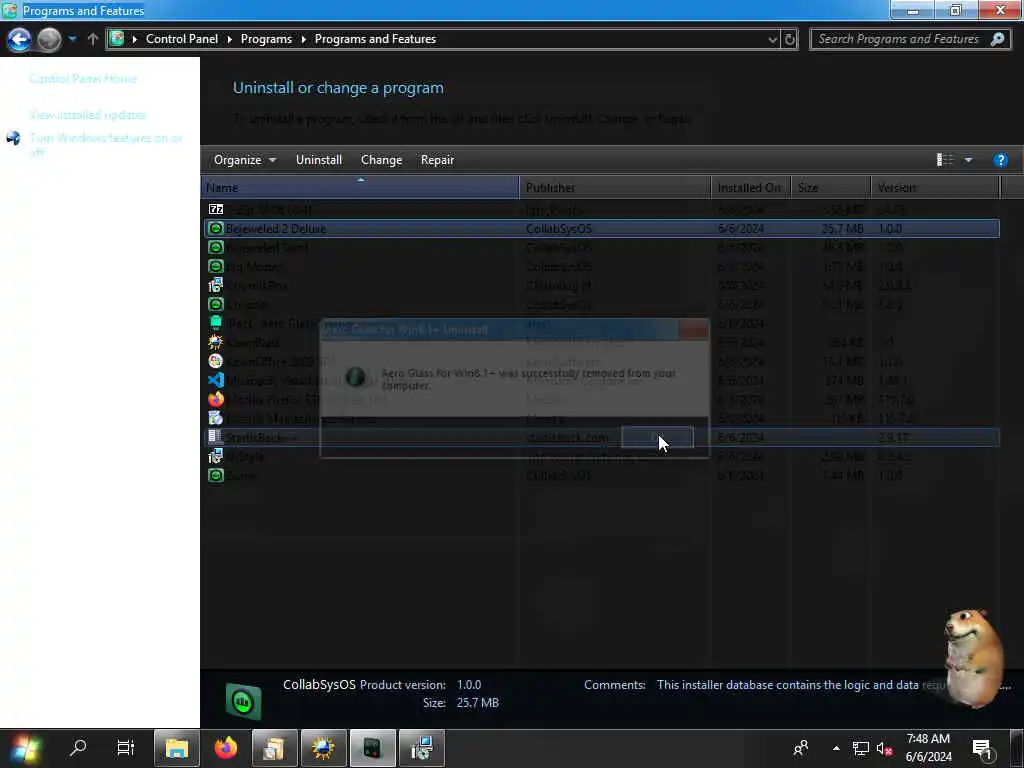The image size is (1024, 768).
Task: Click the 7-Zip program icon in the list
Action: (216, 209)
